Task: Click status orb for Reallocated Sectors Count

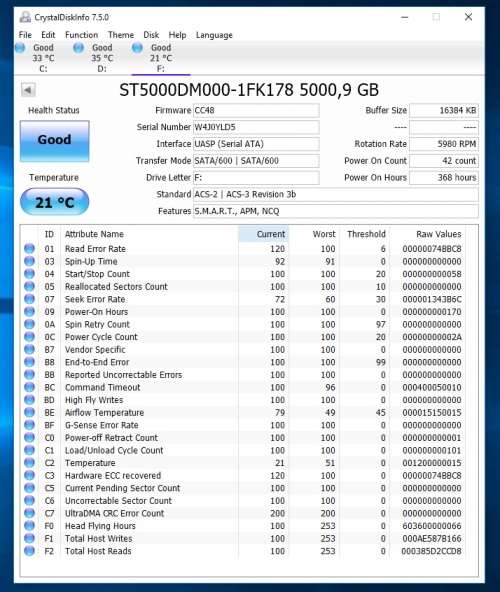Action: pyautogui.click(x=29, y=286)
